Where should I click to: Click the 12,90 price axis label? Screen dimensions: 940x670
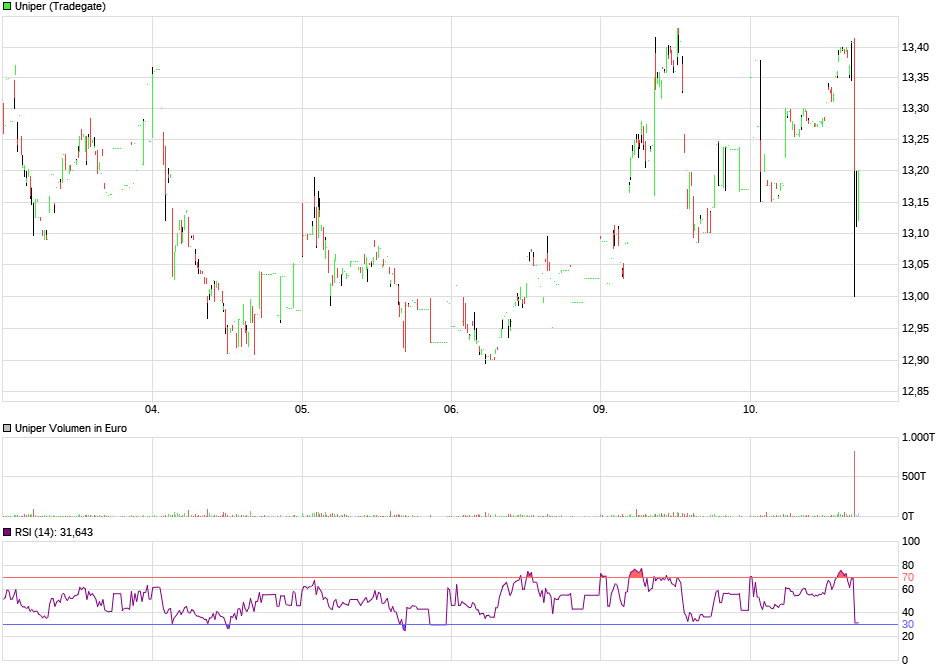point(915,360)
